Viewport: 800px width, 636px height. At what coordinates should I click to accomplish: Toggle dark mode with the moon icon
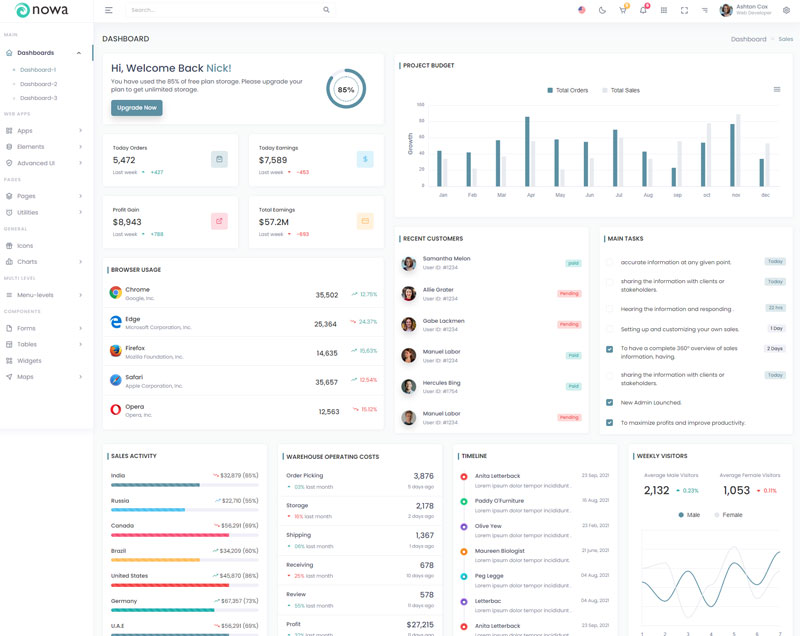click(602, 10)
